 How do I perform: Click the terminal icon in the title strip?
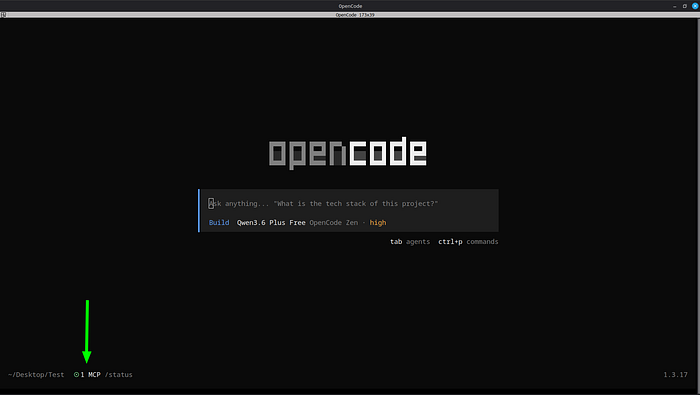[x=3, y=15]
